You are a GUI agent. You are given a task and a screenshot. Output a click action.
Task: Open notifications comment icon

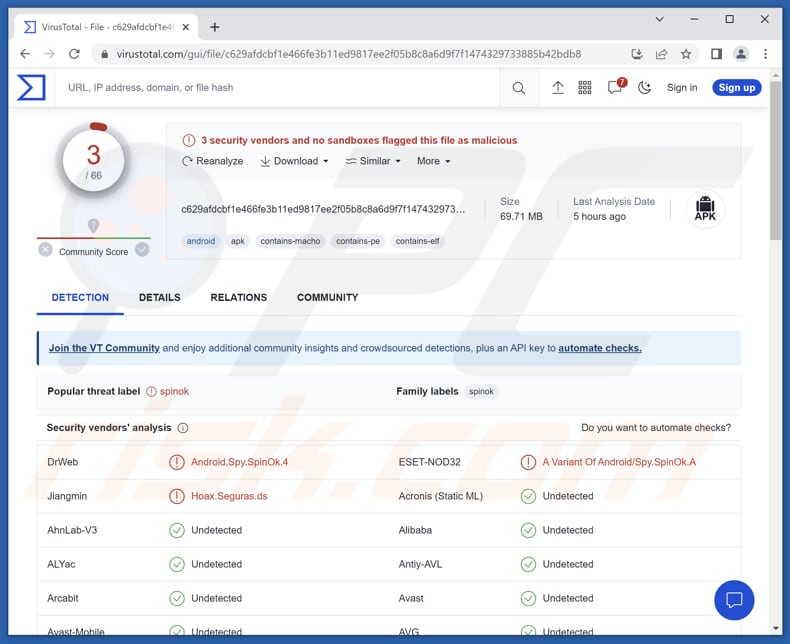[616, 87]
